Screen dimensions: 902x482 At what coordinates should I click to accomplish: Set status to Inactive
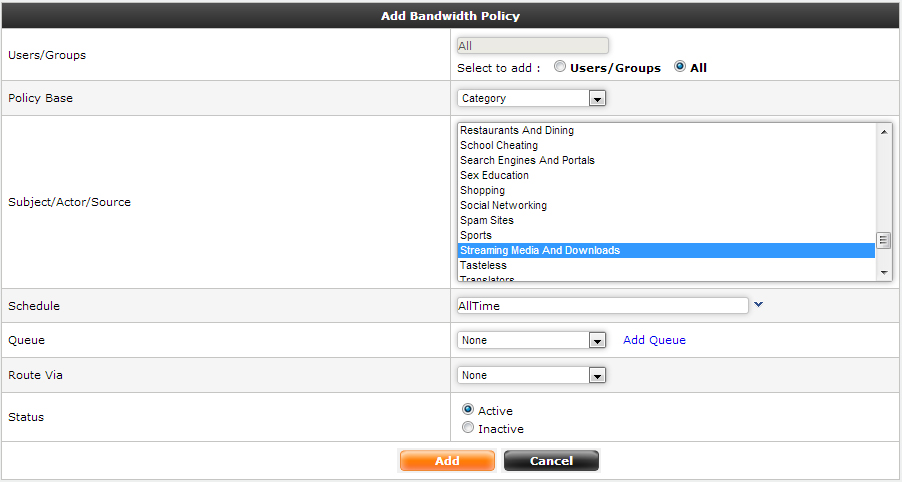(x=468, y=428)
